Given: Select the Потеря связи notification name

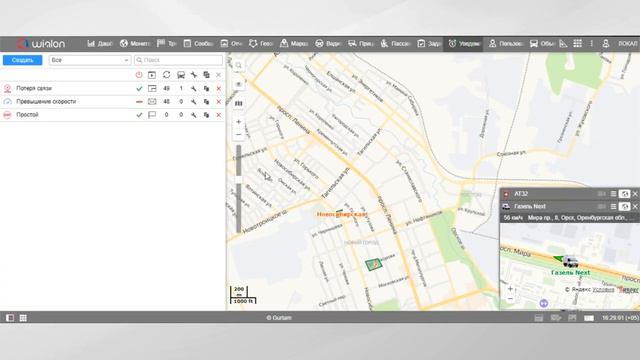Looking at the screenshot, I should tap(34, 88).
